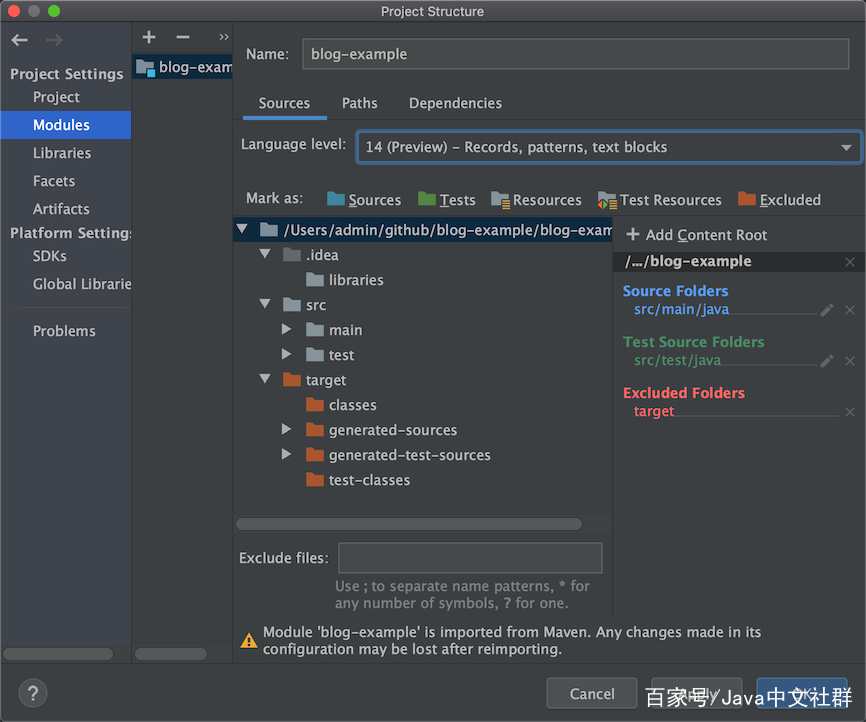
Task: Open the help question mark button
Action: coord(33,693)
